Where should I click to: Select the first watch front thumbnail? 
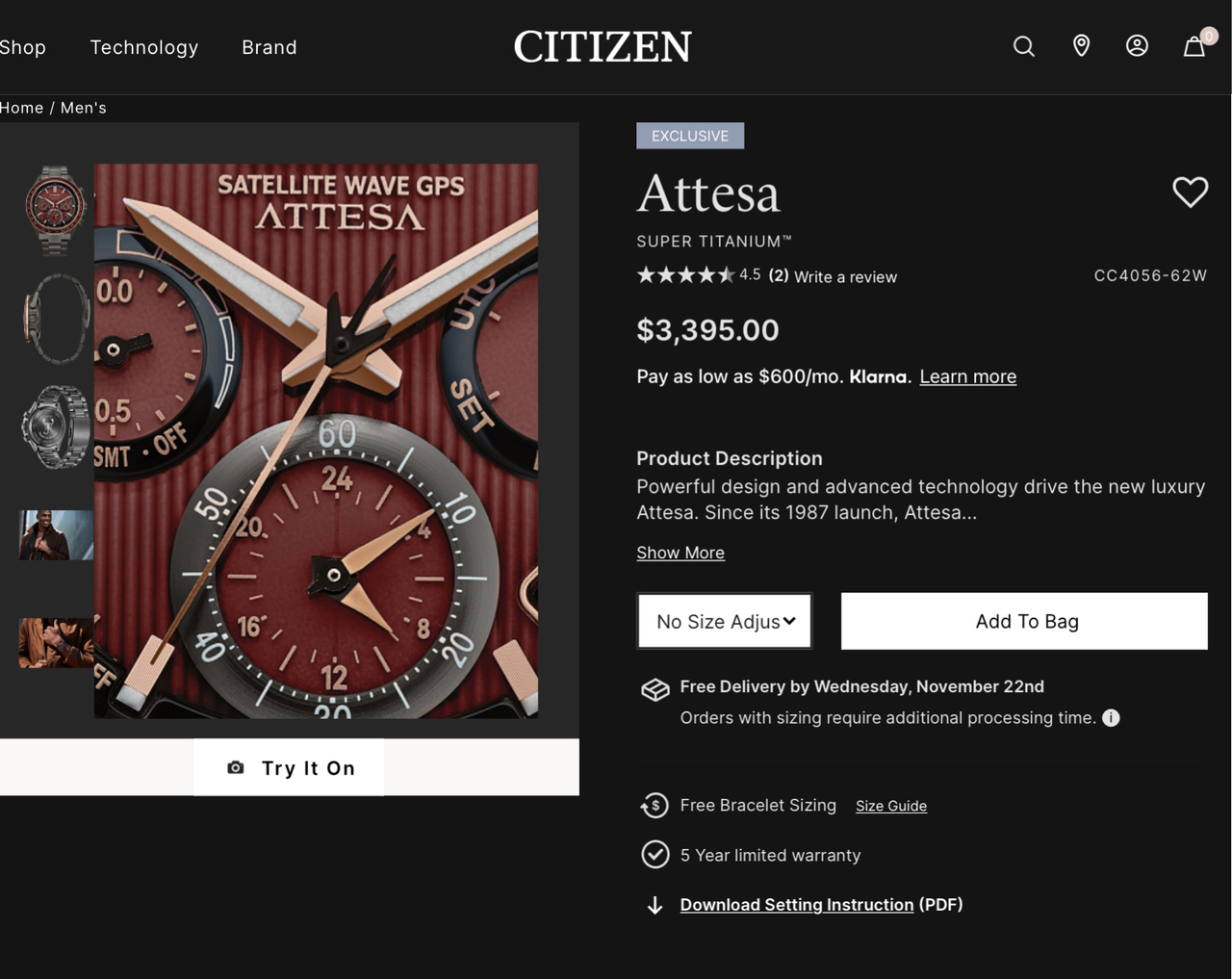click(56, 209)
